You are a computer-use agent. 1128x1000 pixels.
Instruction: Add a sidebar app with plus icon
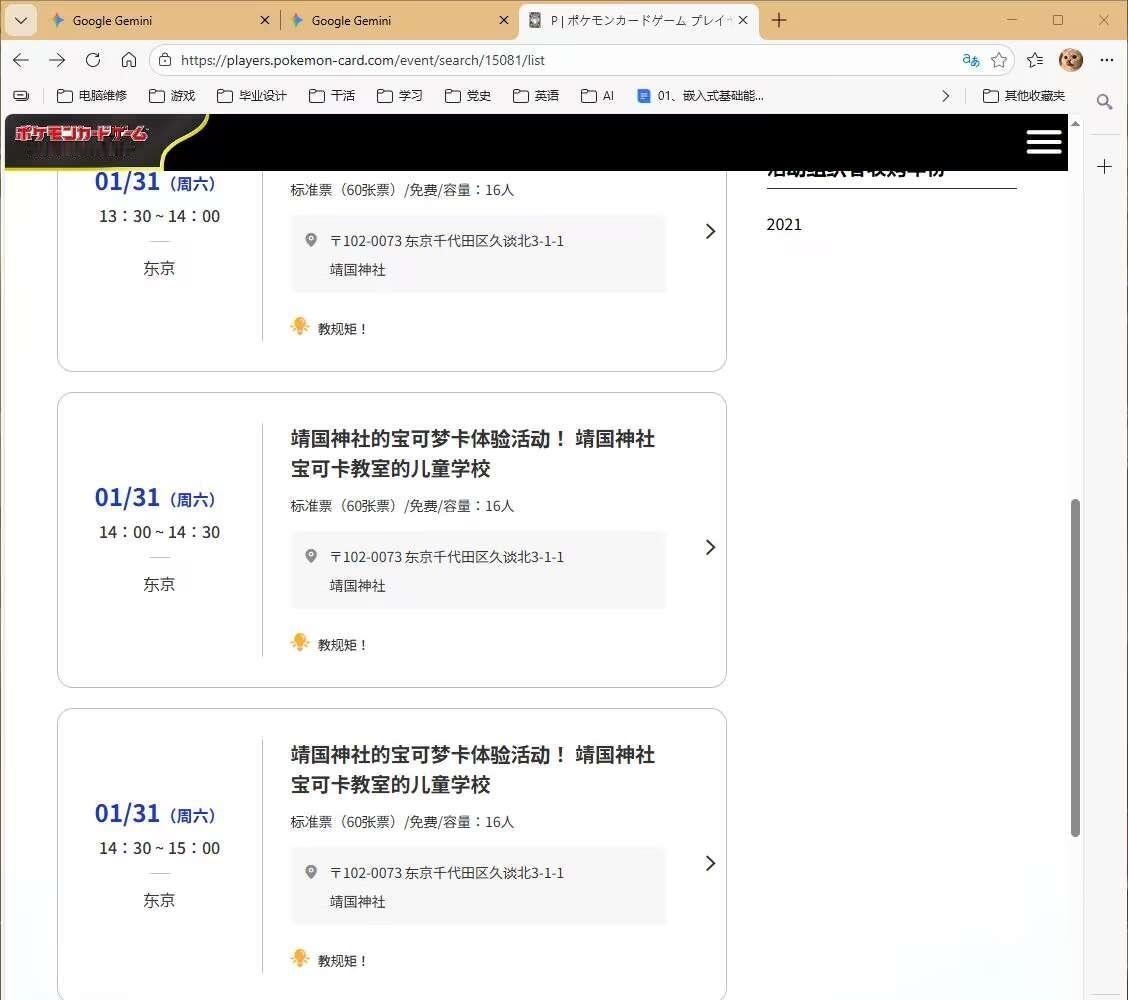(1104, 167)
